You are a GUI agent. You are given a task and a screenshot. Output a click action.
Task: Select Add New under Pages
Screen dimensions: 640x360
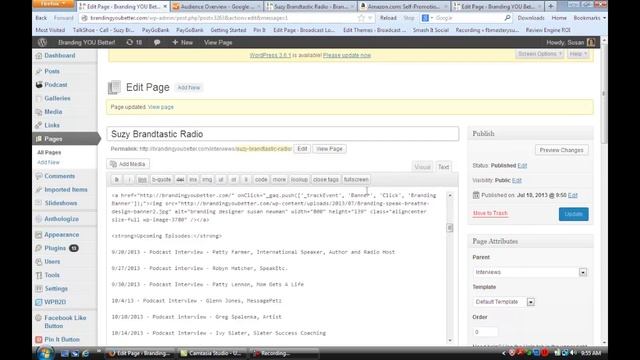pos(48,162)
